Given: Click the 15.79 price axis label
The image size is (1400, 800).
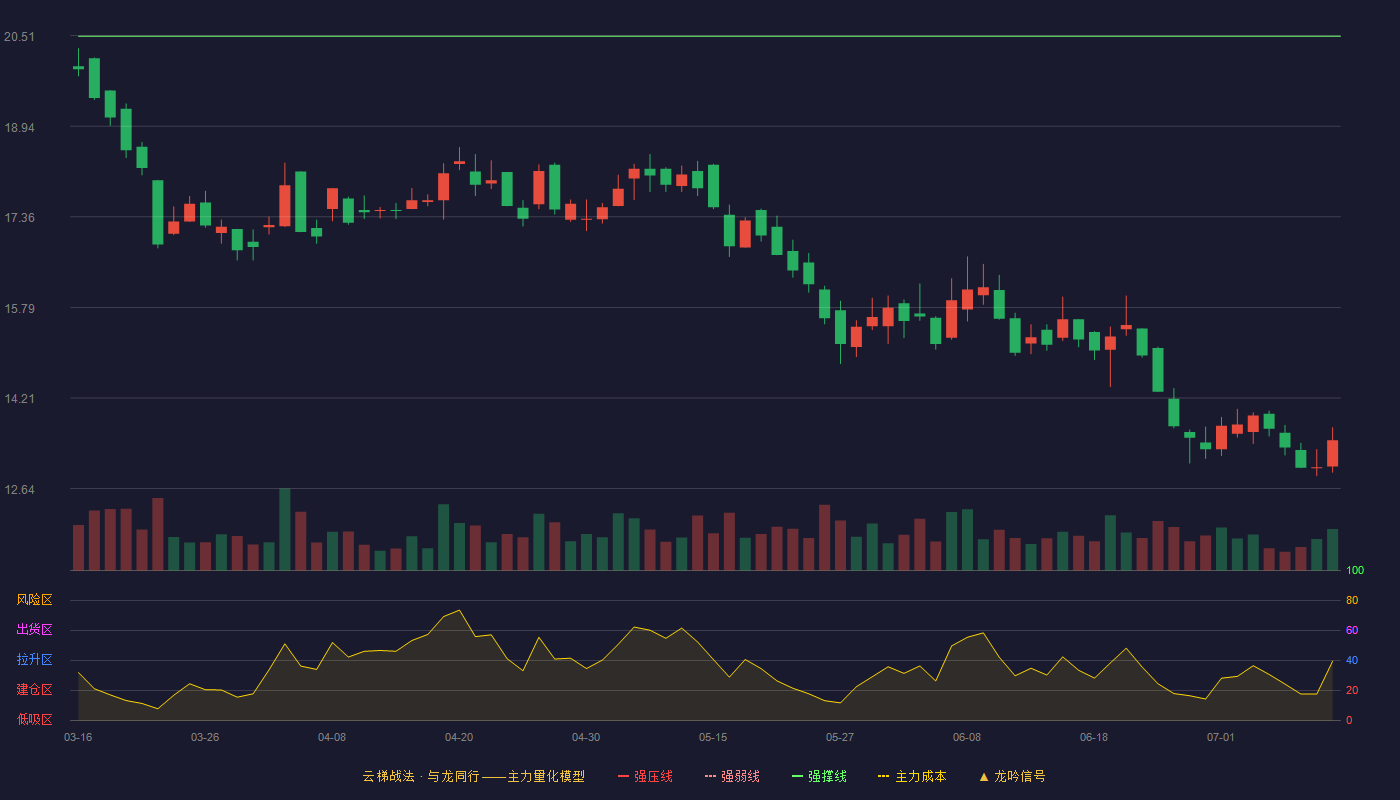Looking at the screenshot, I should point(19,309).
